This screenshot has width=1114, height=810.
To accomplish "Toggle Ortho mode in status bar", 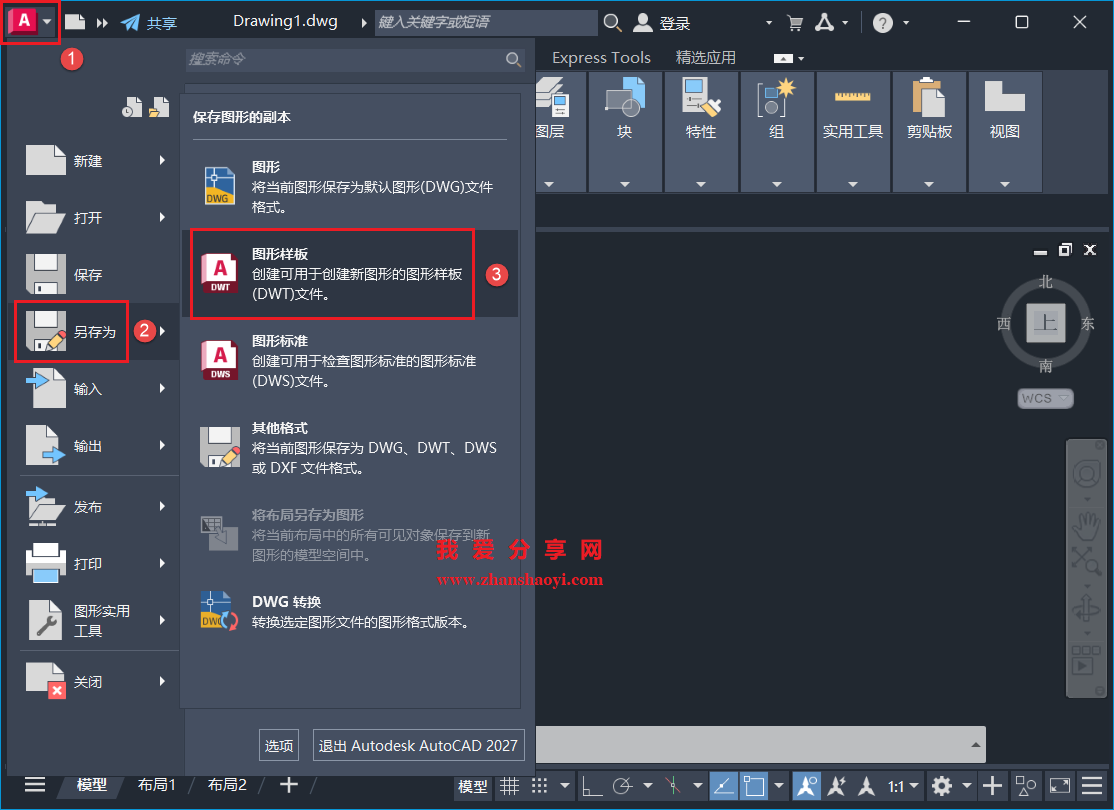I will (x=592, y=786).
